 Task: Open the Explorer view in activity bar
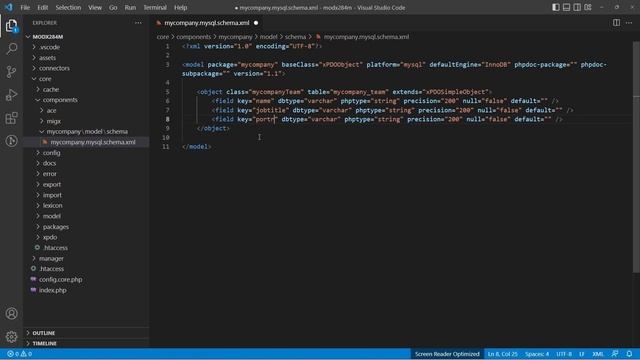pyautogui.click(x=11, y=26)
